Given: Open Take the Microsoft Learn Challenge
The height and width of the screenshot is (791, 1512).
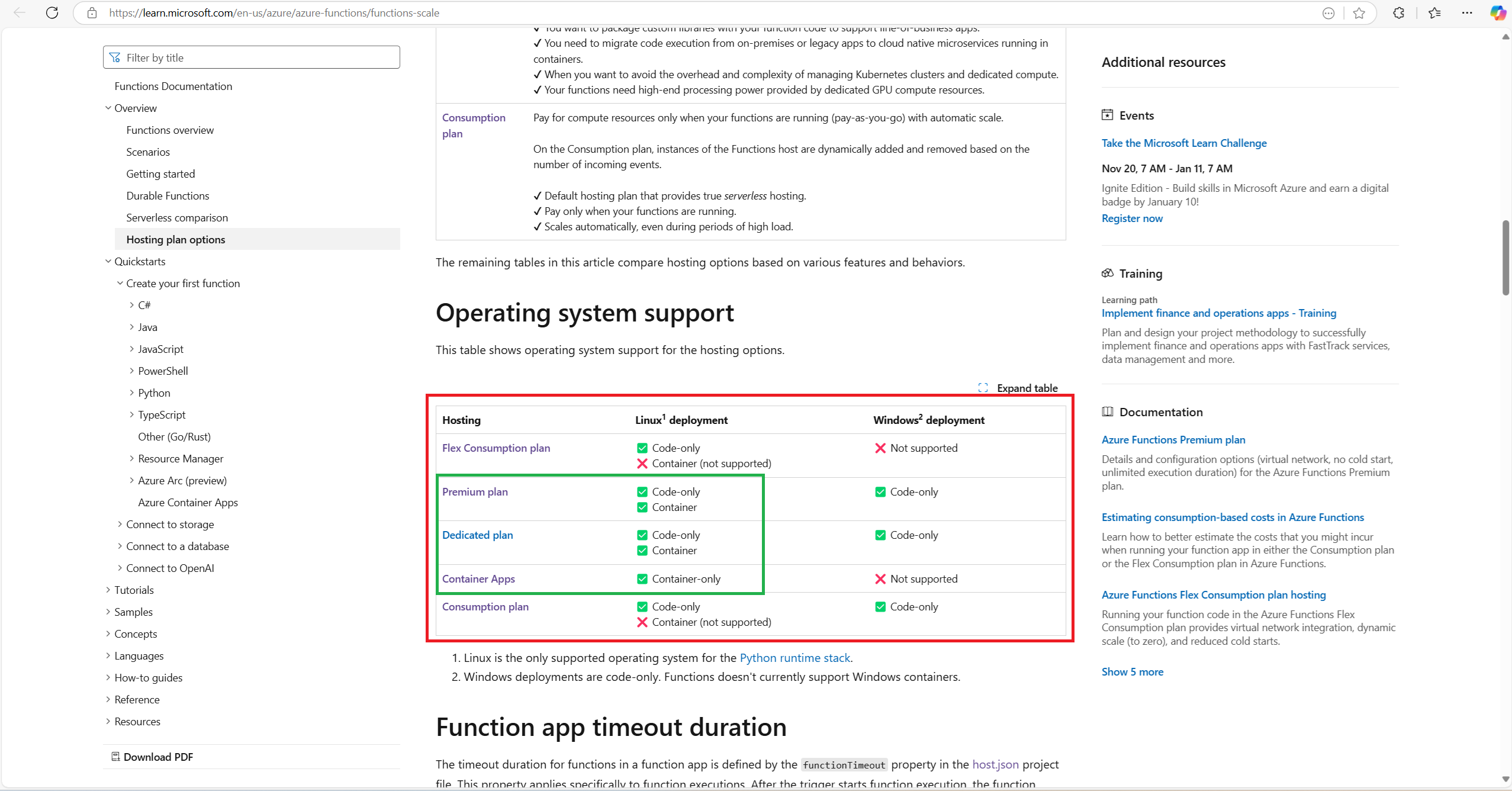Looking at the screenshot, I should (x=1184, y=143).
